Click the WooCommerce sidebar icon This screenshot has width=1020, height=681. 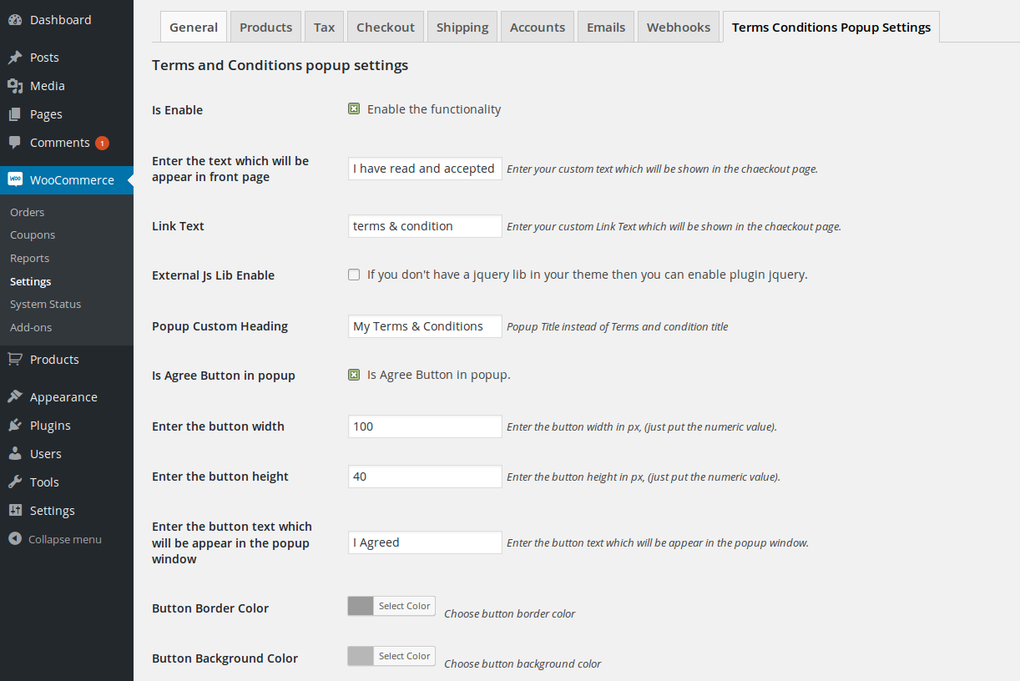tap(15, 179)
